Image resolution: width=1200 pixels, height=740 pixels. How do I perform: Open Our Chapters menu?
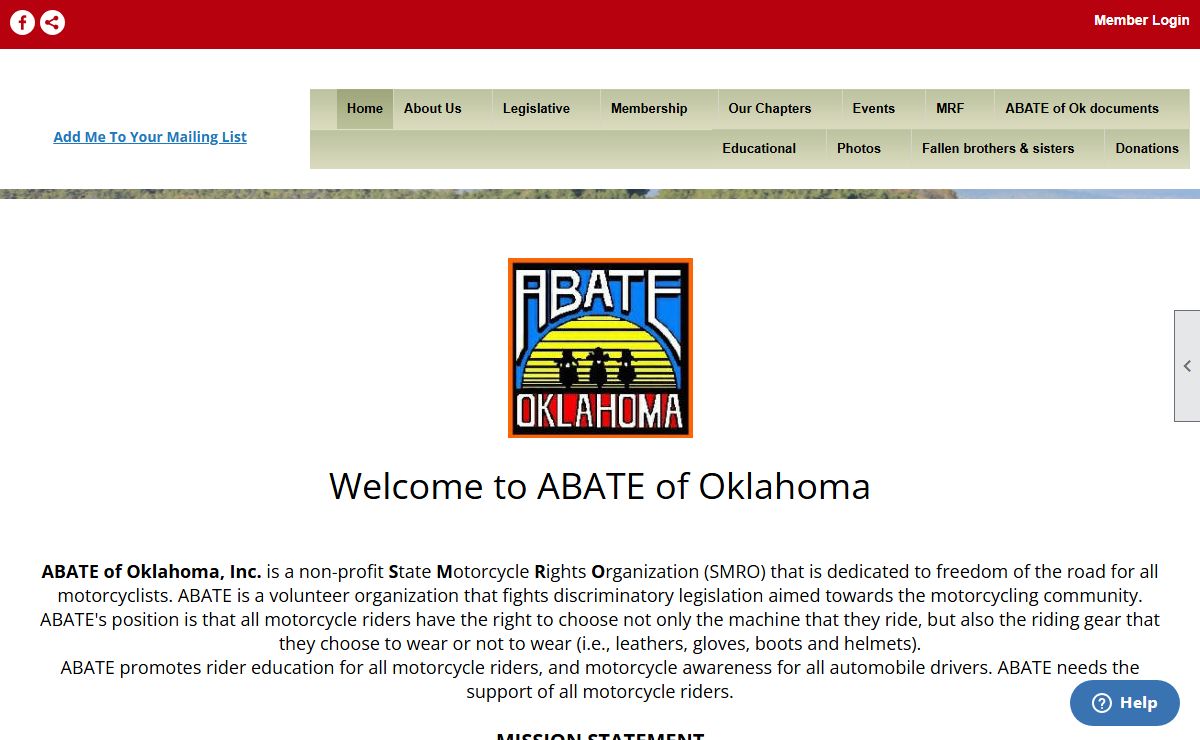[x=770, y=109]
